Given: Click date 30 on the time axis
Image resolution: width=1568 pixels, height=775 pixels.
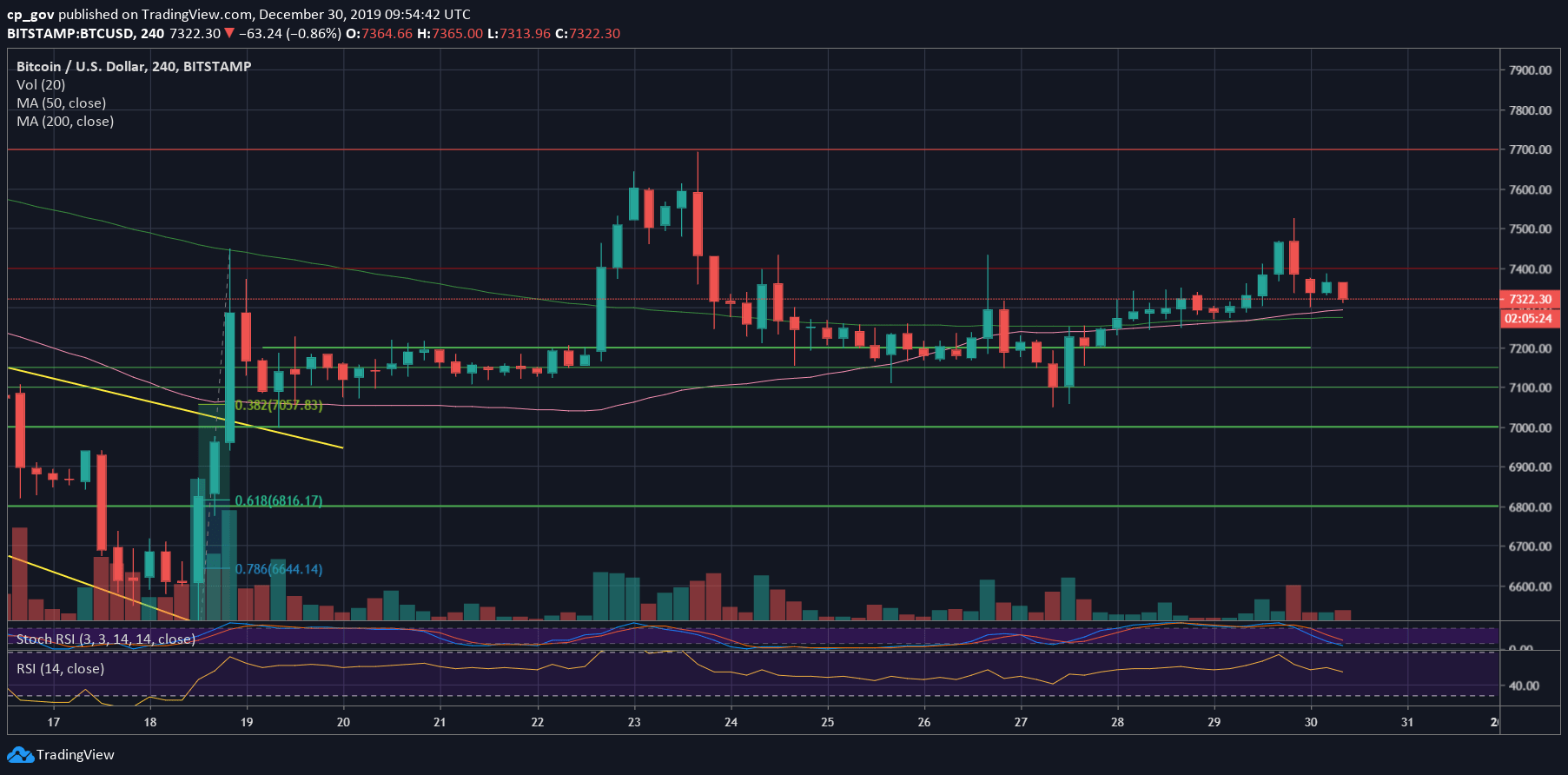Looking at the screenshot, I should (x=1311, y=723).
